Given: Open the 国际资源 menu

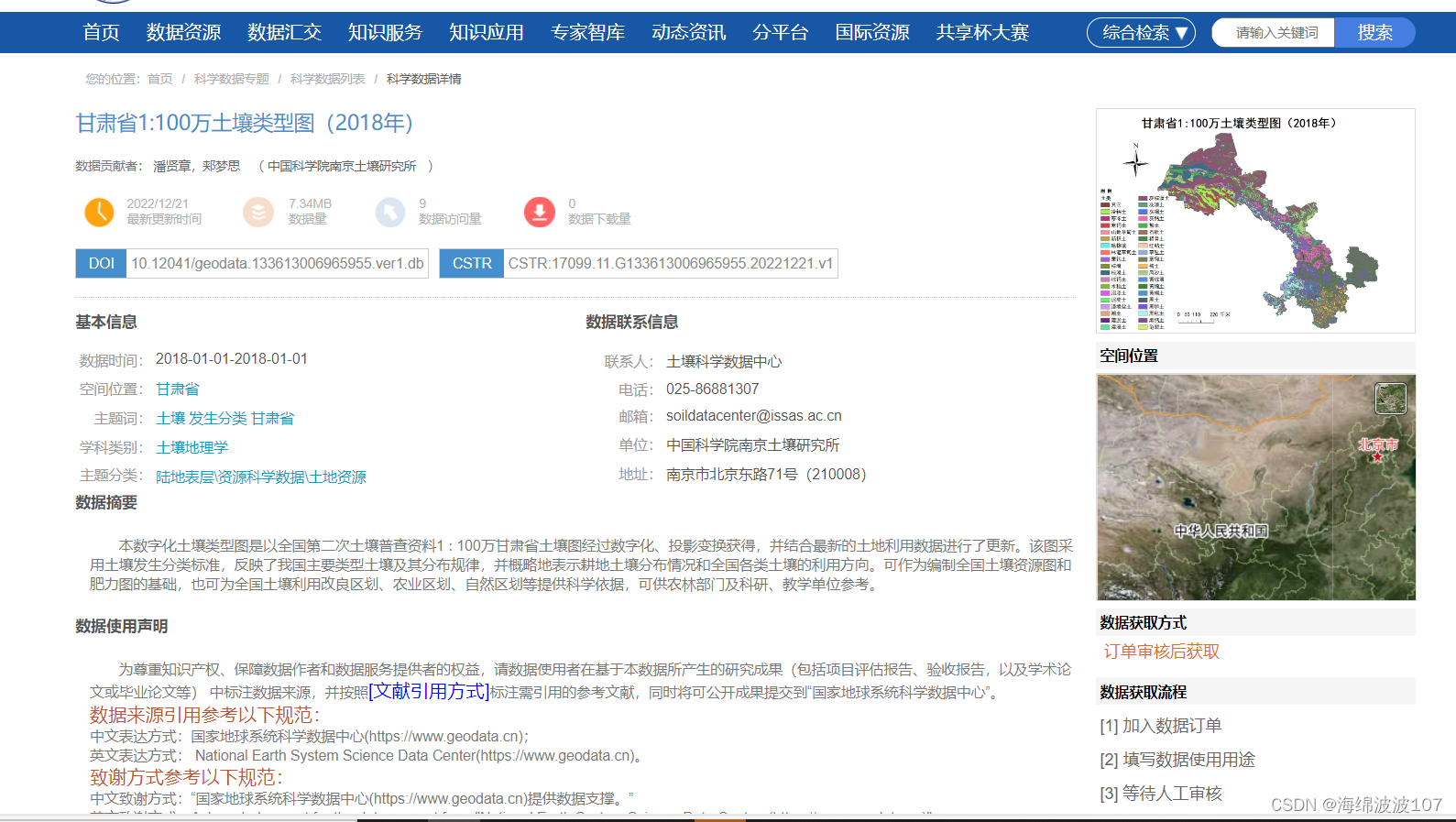Looking at the screenshot, I should point(872,33).
